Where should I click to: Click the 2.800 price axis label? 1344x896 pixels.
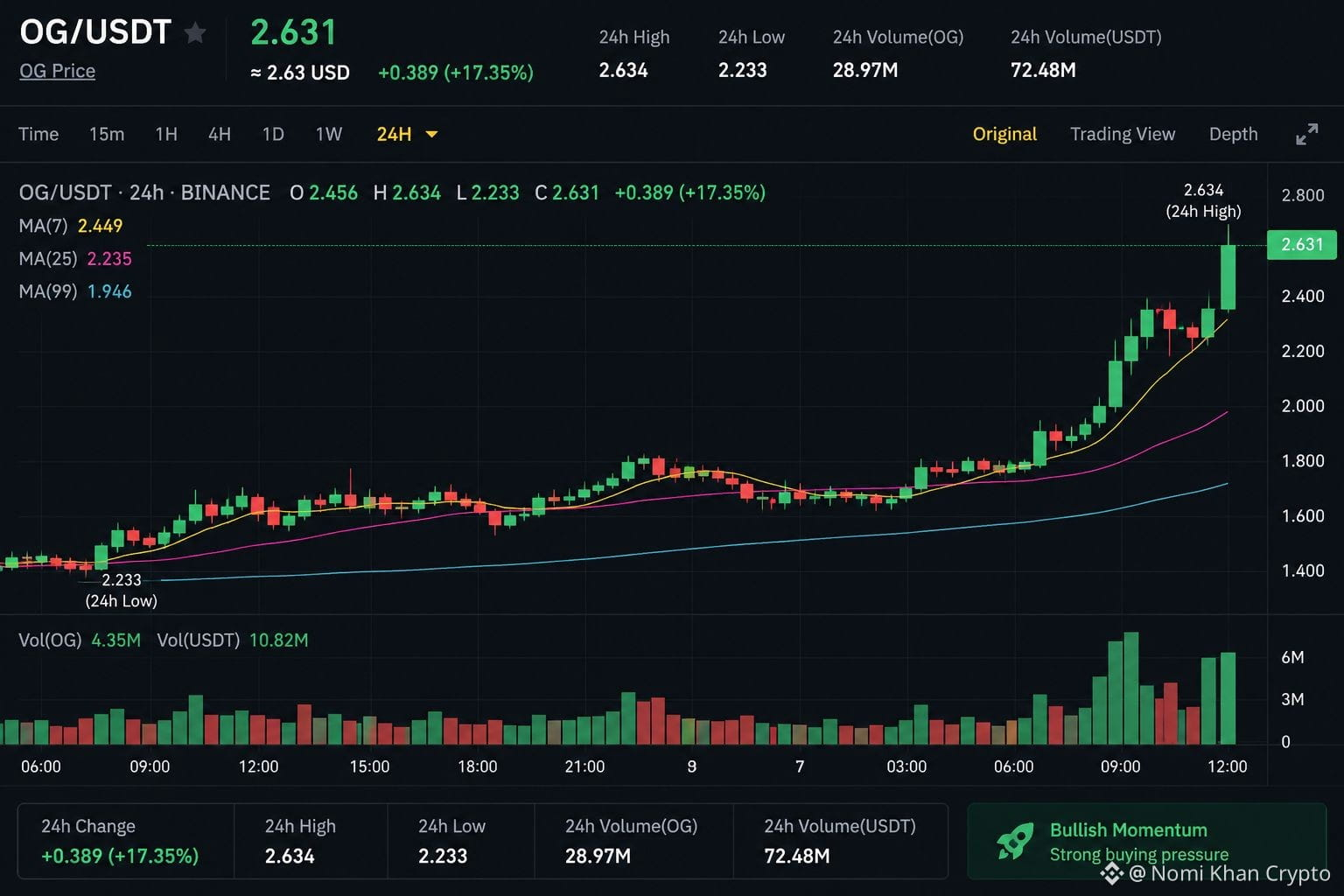point(1303,195)
